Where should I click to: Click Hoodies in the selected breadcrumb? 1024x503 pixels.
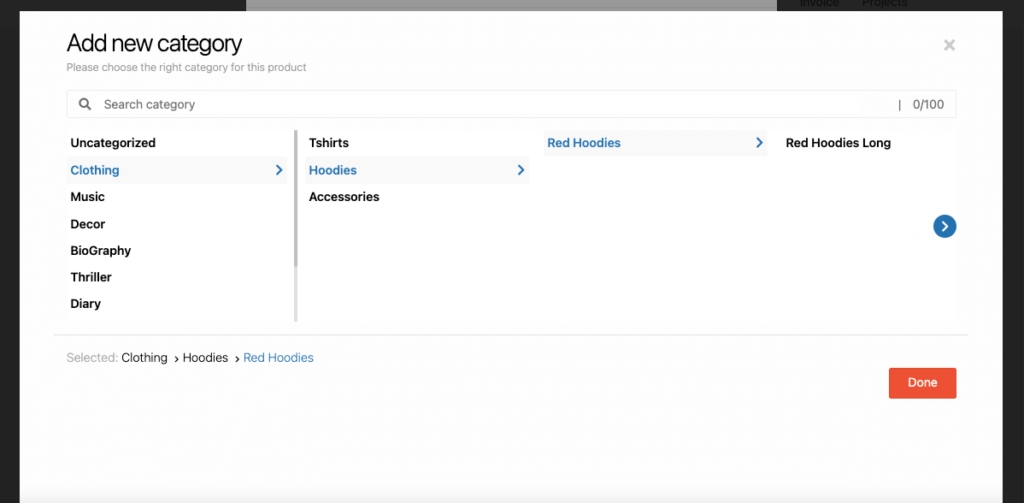[x=205, y=357]
